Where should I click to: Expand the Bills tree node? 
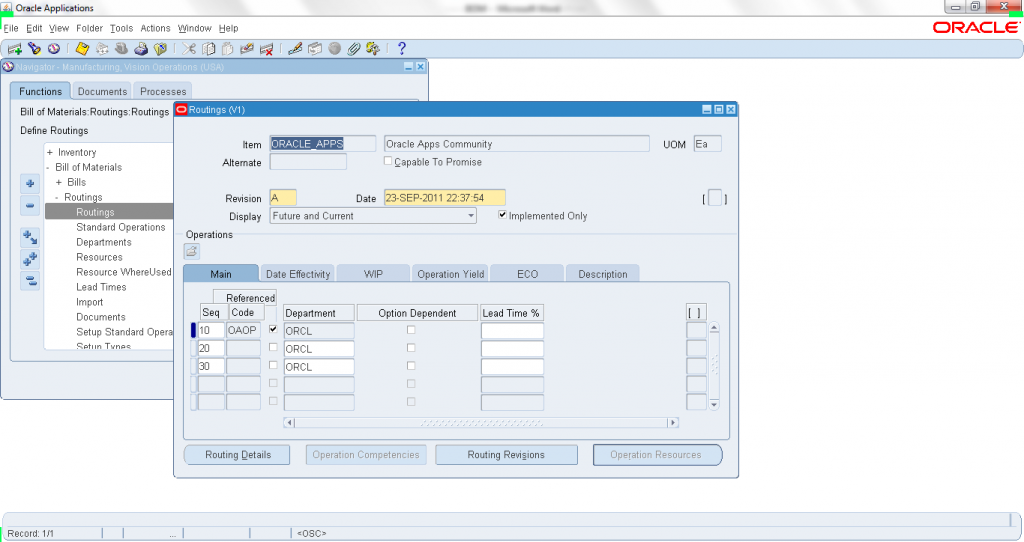pyautogui.click(x=58, y=182)
